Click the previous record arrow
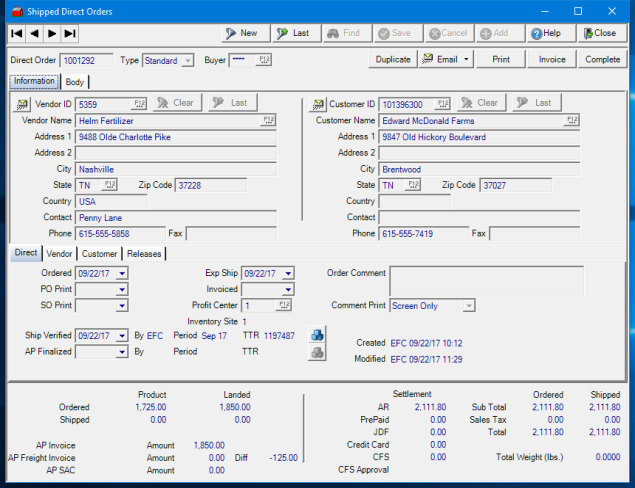This screenshot has height=488, width=635. point(34,33)
